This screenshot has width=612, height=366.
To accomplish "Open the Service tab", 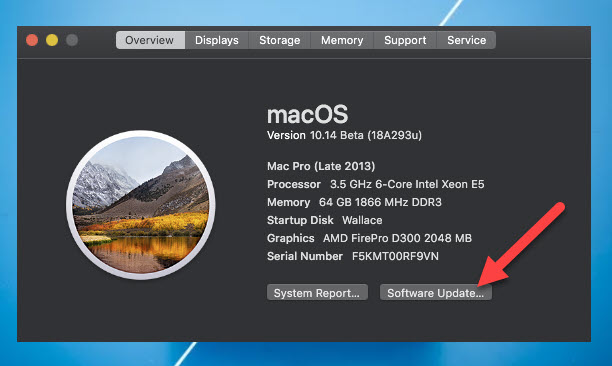I will (x=466, y=40).
